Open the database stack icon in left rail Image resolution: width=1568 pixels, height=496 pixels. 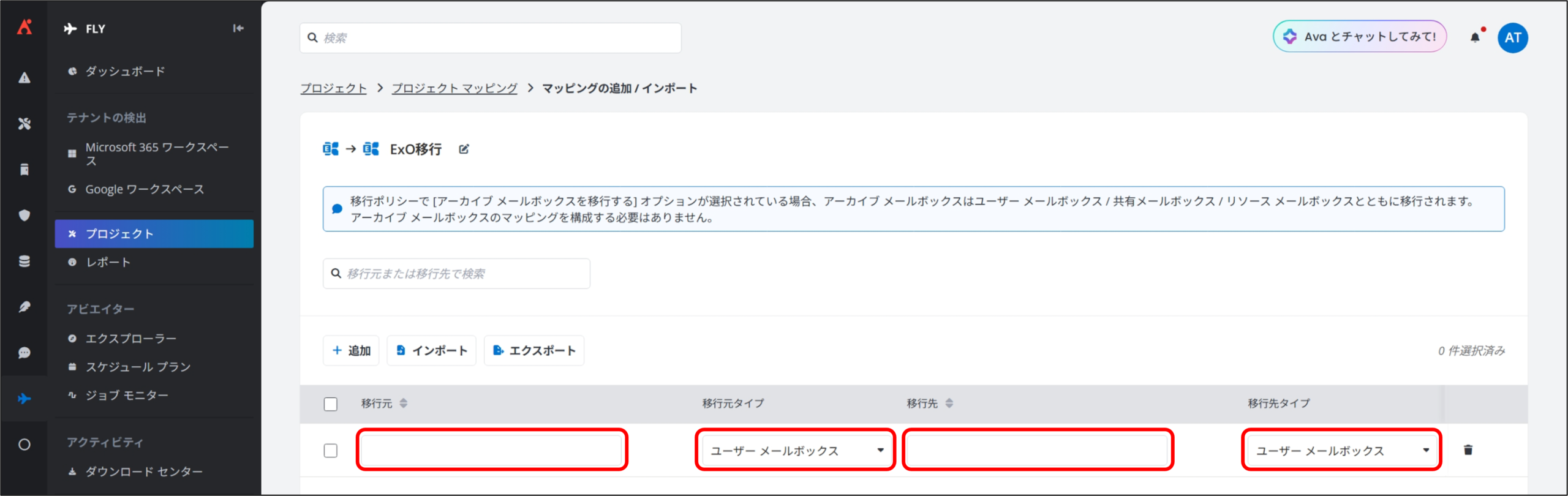click(x=24, y=261)
